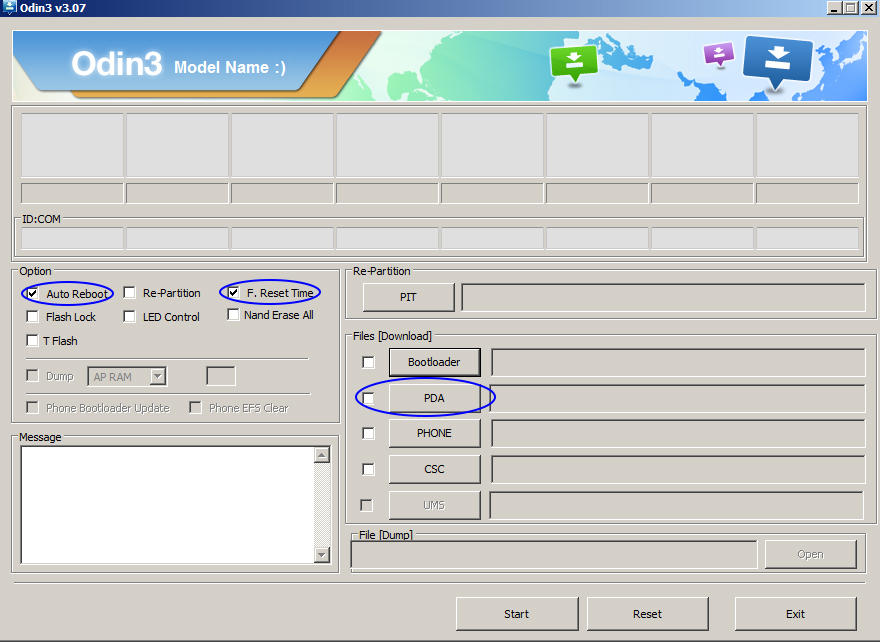
Task: Browse for a Bootloader file
Action: 434,363
